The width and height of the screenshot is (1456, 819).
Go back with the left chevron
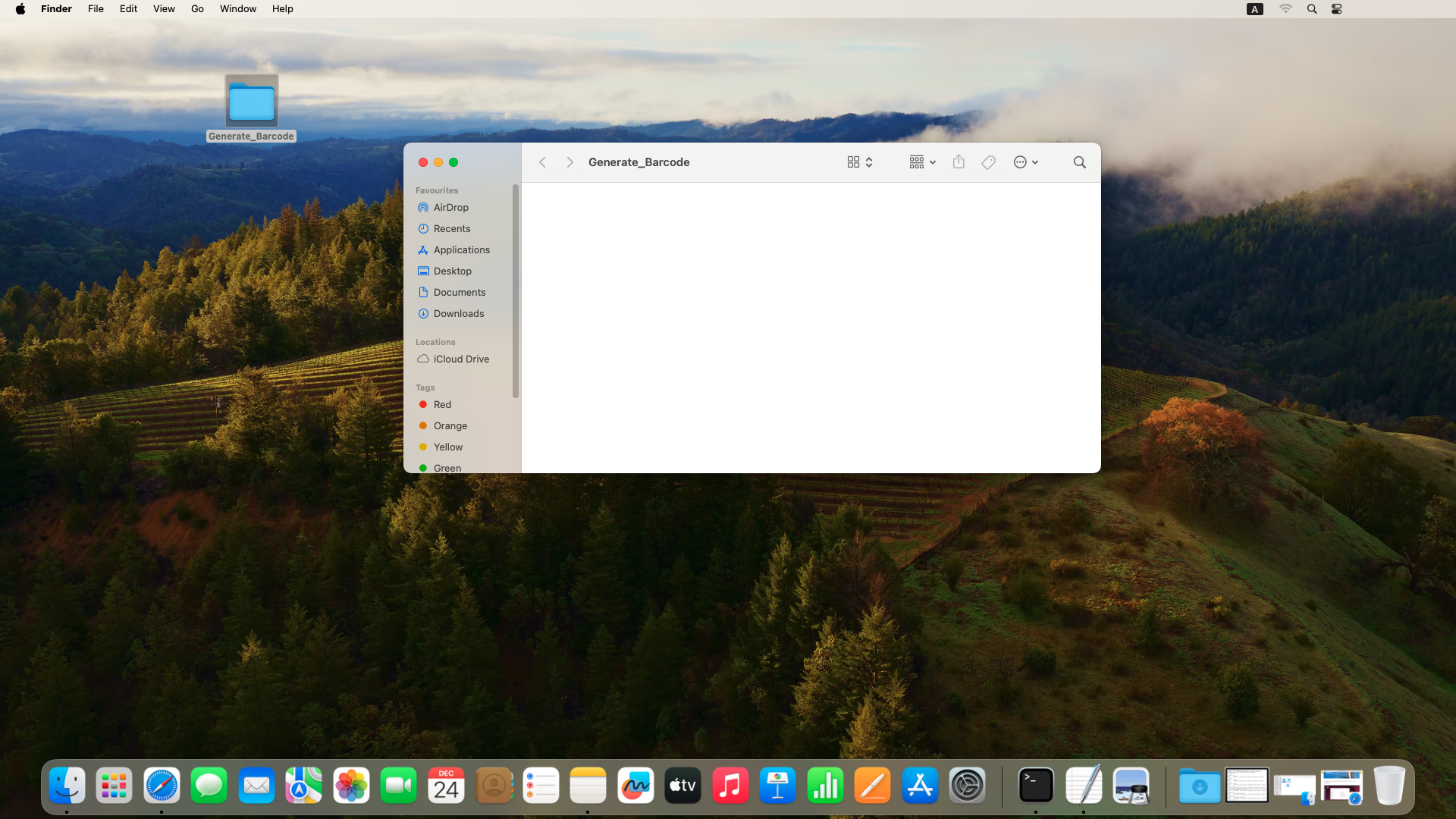tap(542, 162)
